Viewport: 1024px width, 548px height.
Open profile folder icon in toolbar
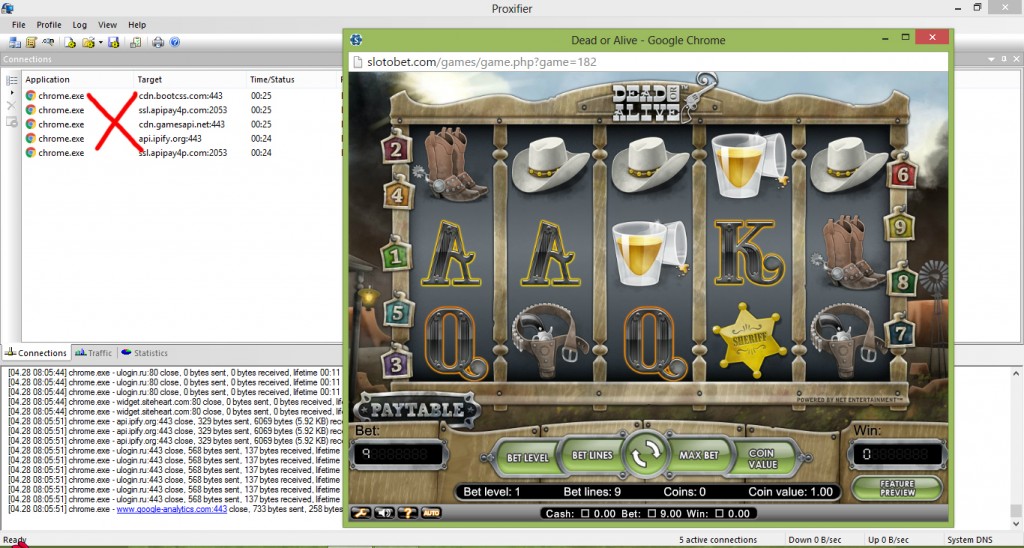point(88,42)
